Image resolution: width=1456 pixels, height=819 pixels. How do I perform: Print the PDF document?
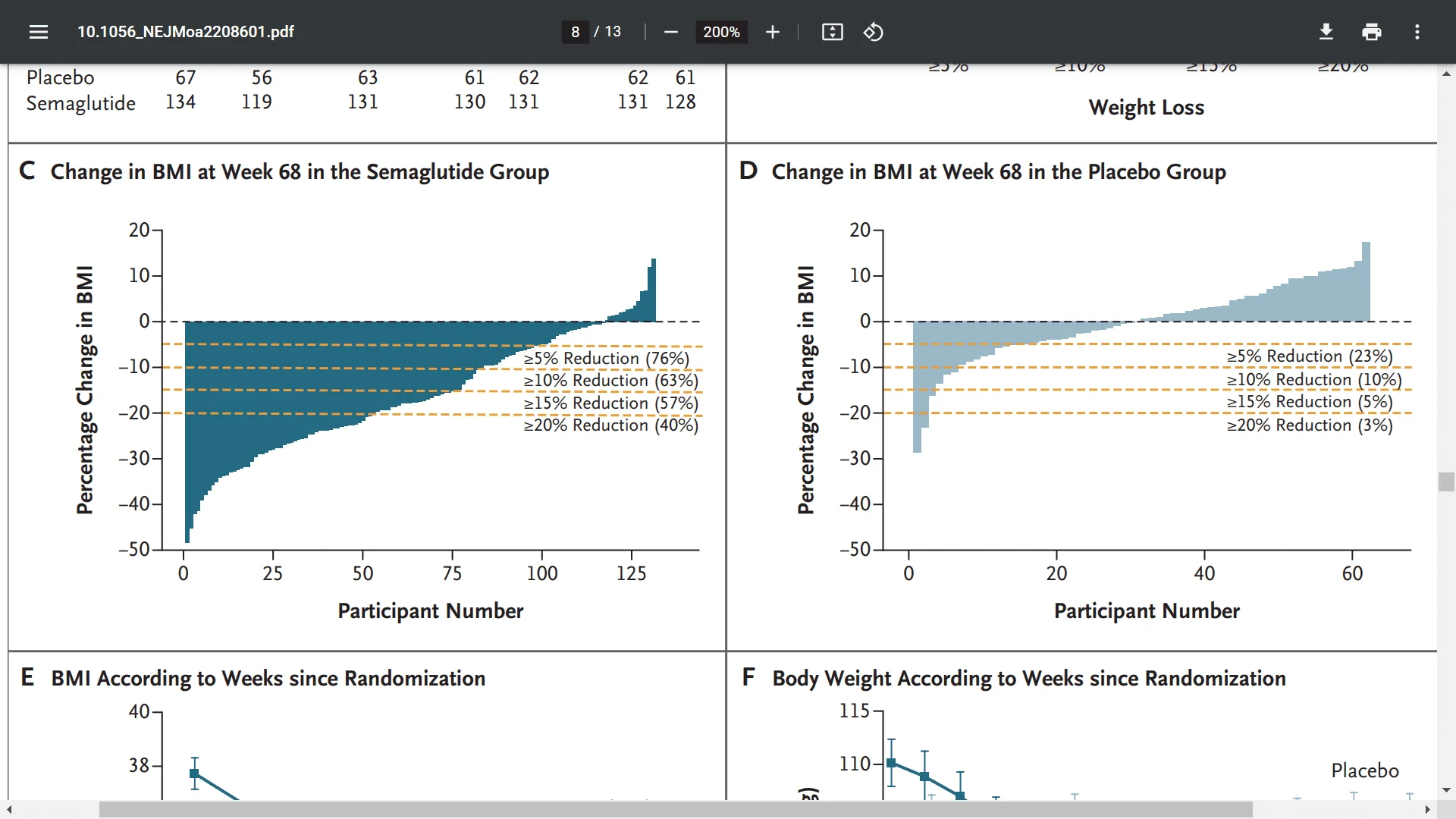tap(1371, 32)
